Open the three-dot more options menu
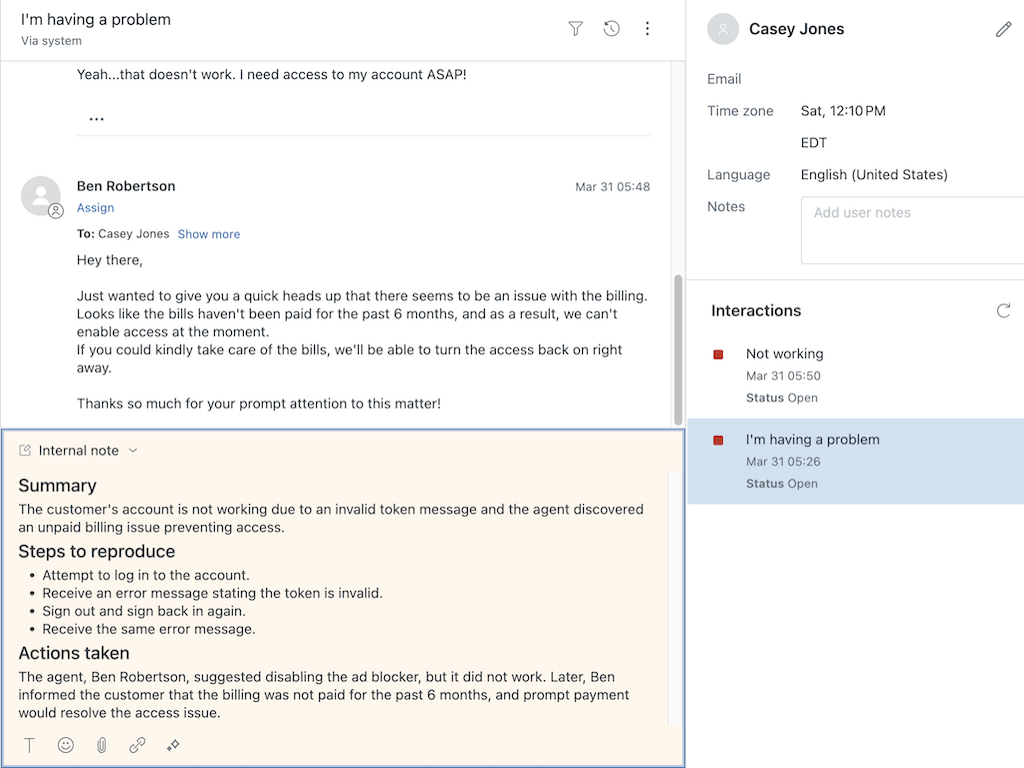The image size is (1024, 768). point(647,29)
